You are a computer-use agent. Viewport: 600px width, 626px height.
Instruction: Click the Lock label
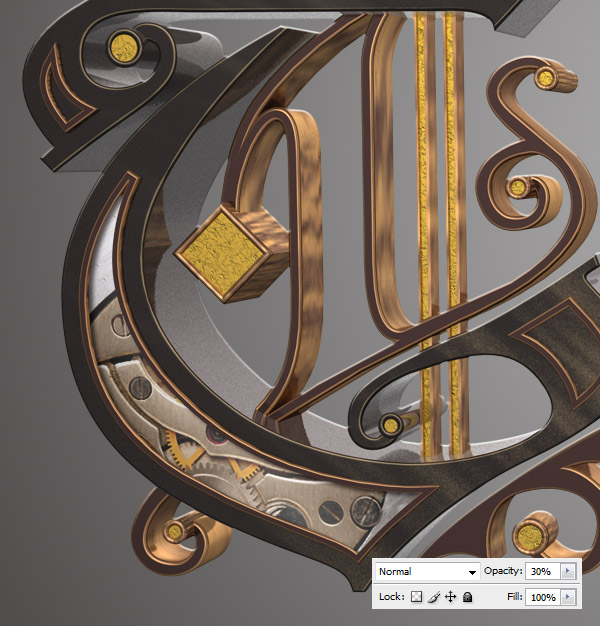tap(392, 597)
